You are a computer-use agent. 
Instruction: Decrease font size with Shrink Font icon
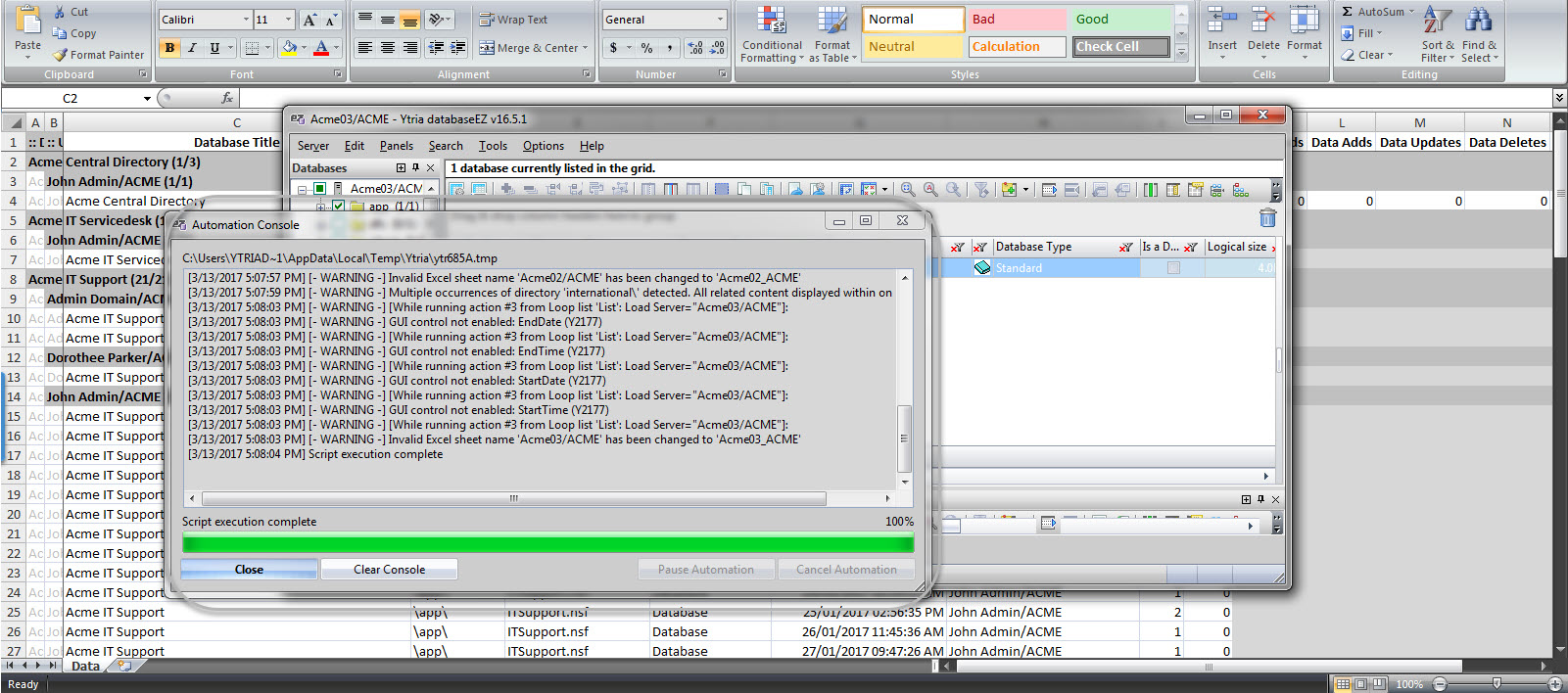tap(331, 20)
